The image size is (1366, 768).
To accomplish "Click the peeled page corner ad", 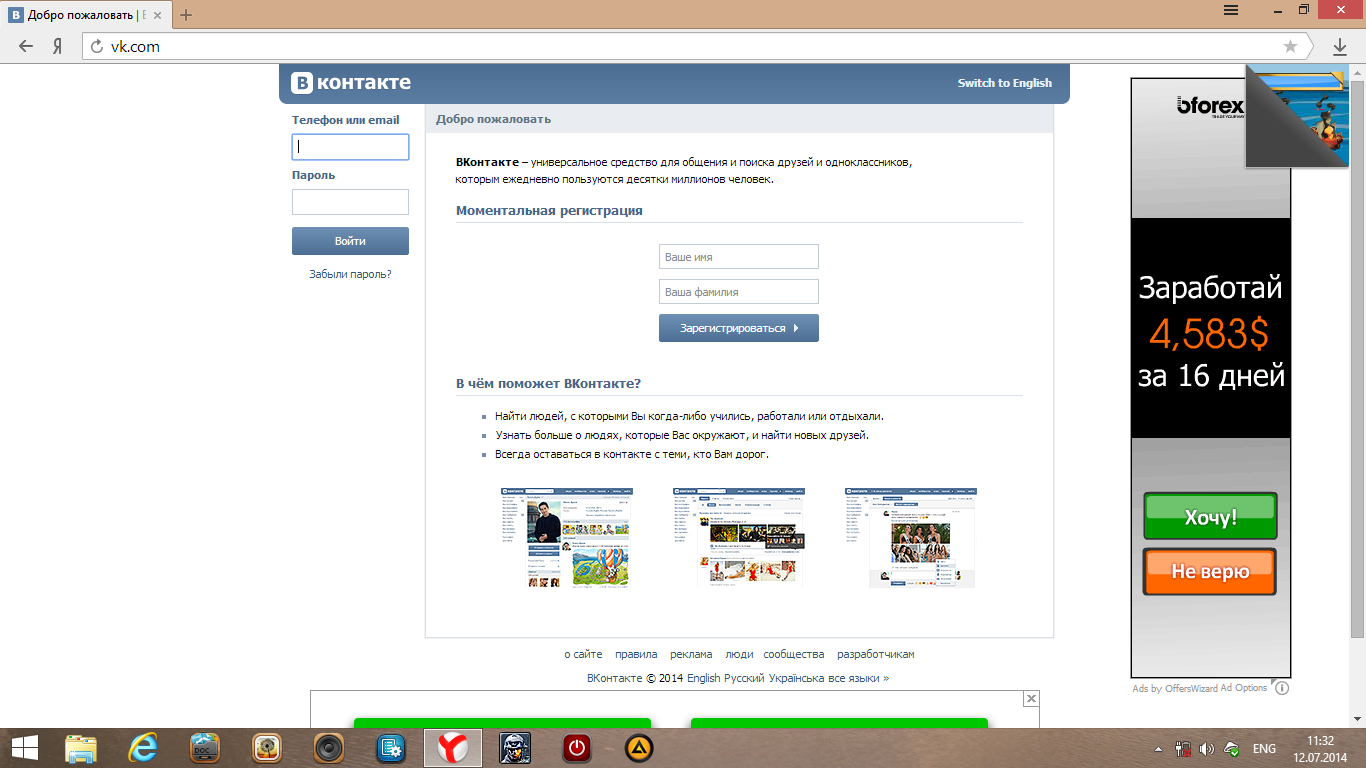I will 1297,115.
